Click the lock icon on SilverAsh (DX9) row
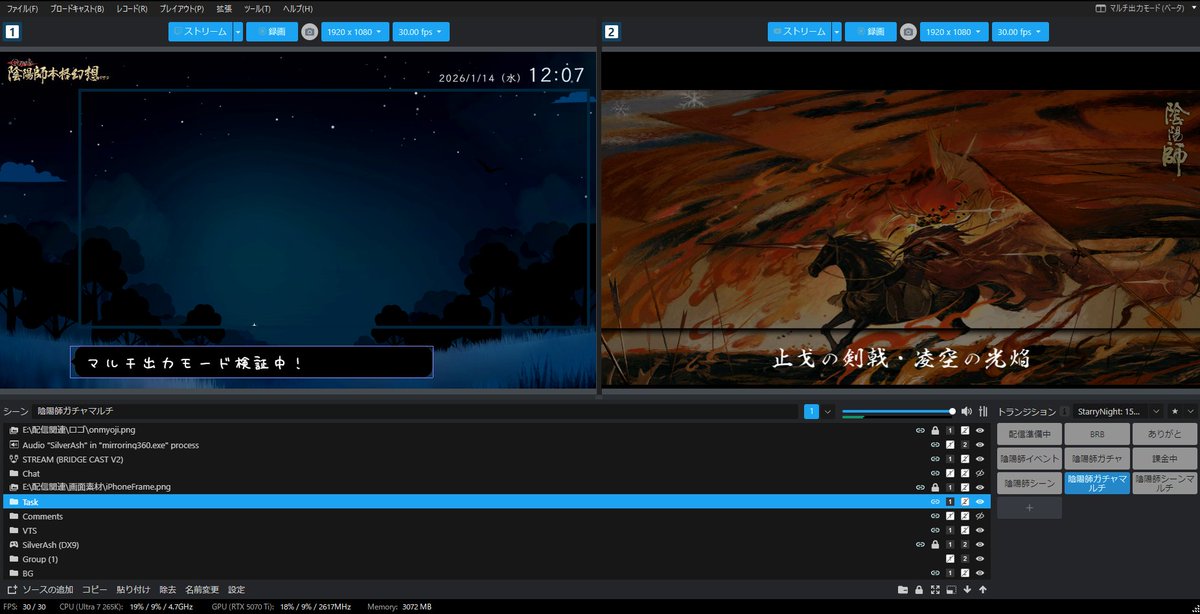Viewport: 1200px width, 614px height. pyautogui.click(x=935, y=544)
